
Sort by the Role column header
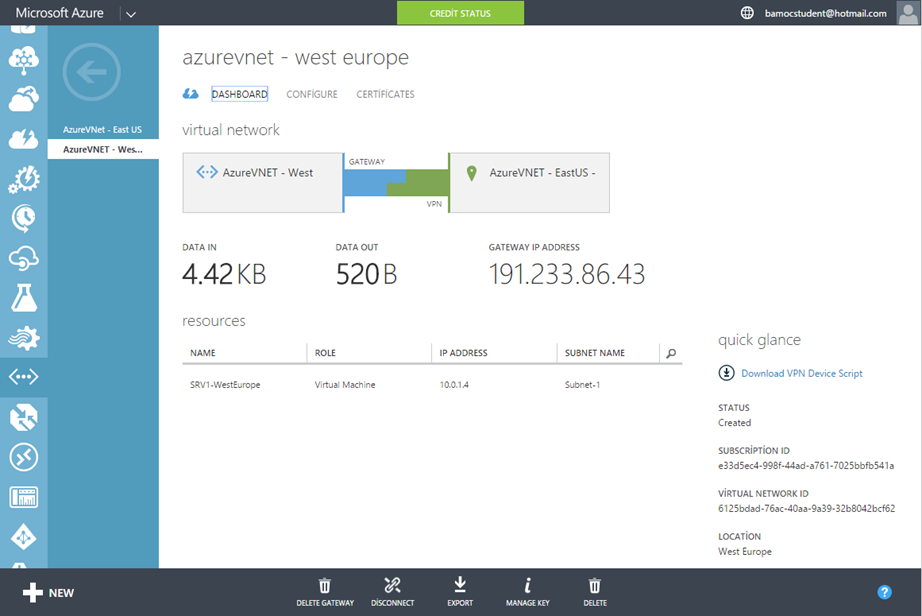click(x=325, y=353)
